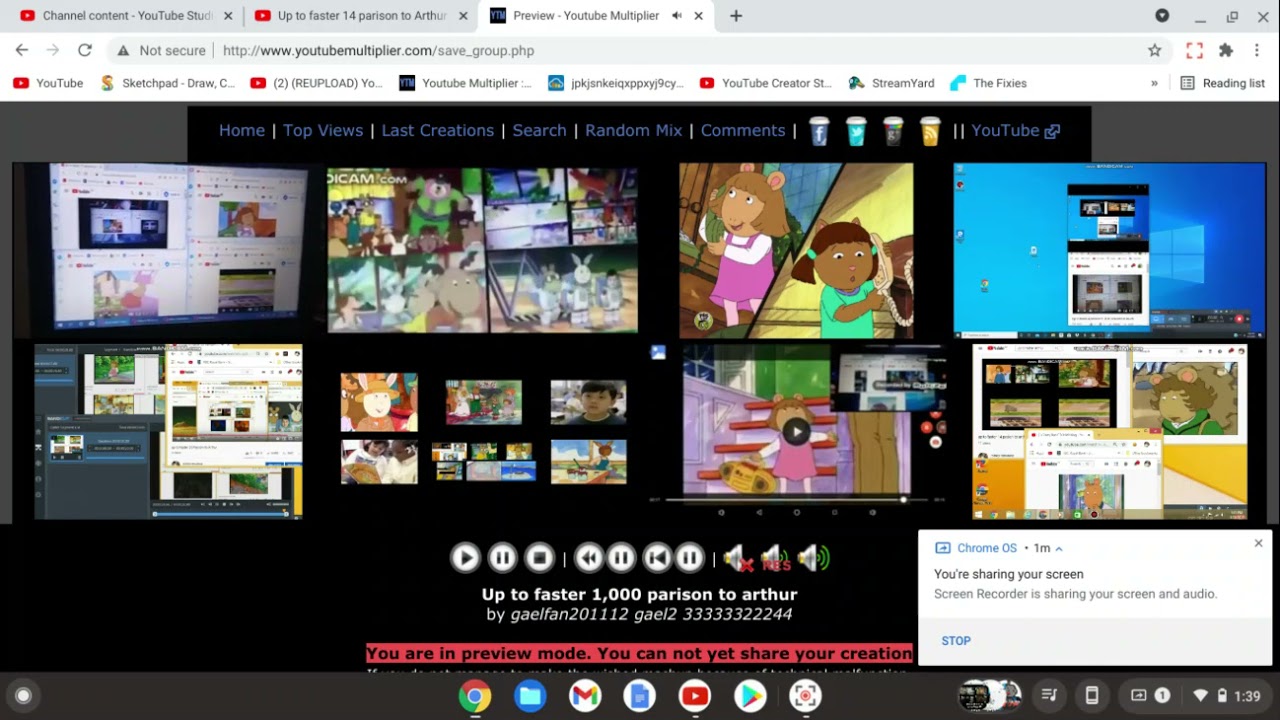Bookmark this page with the star icon

[x=1155, y=50]
